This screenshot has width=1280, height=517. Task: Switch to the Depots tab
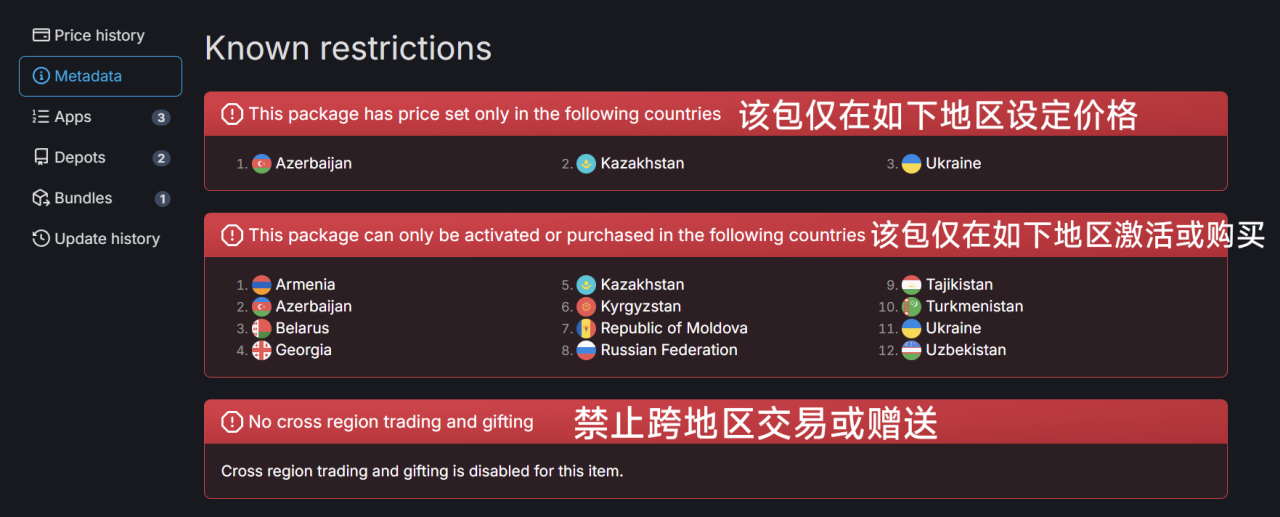click(x=80, y=158)
